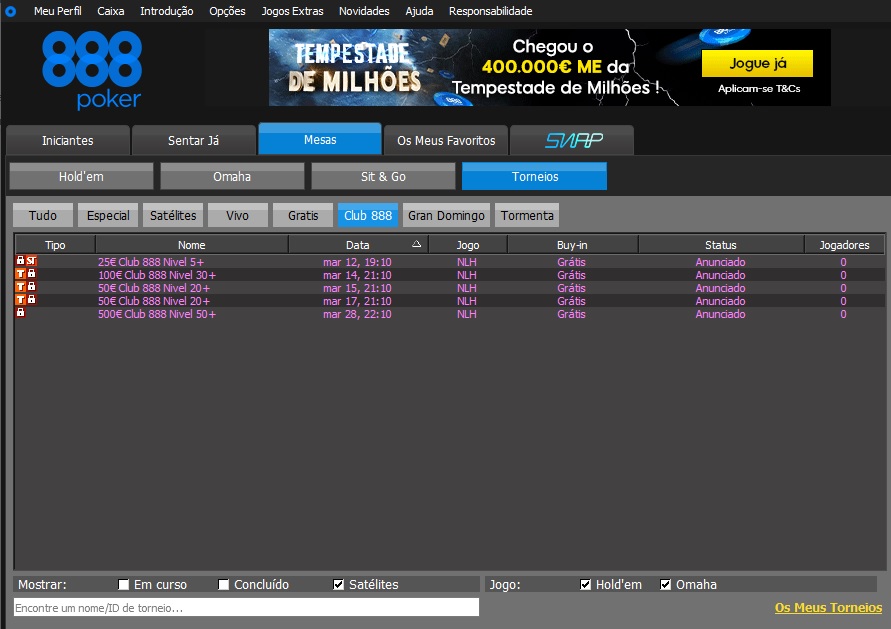The height and width of the screenshot is (629, 891).
Task: Select the Hold'em game type tab
Action: pos(81,177)
